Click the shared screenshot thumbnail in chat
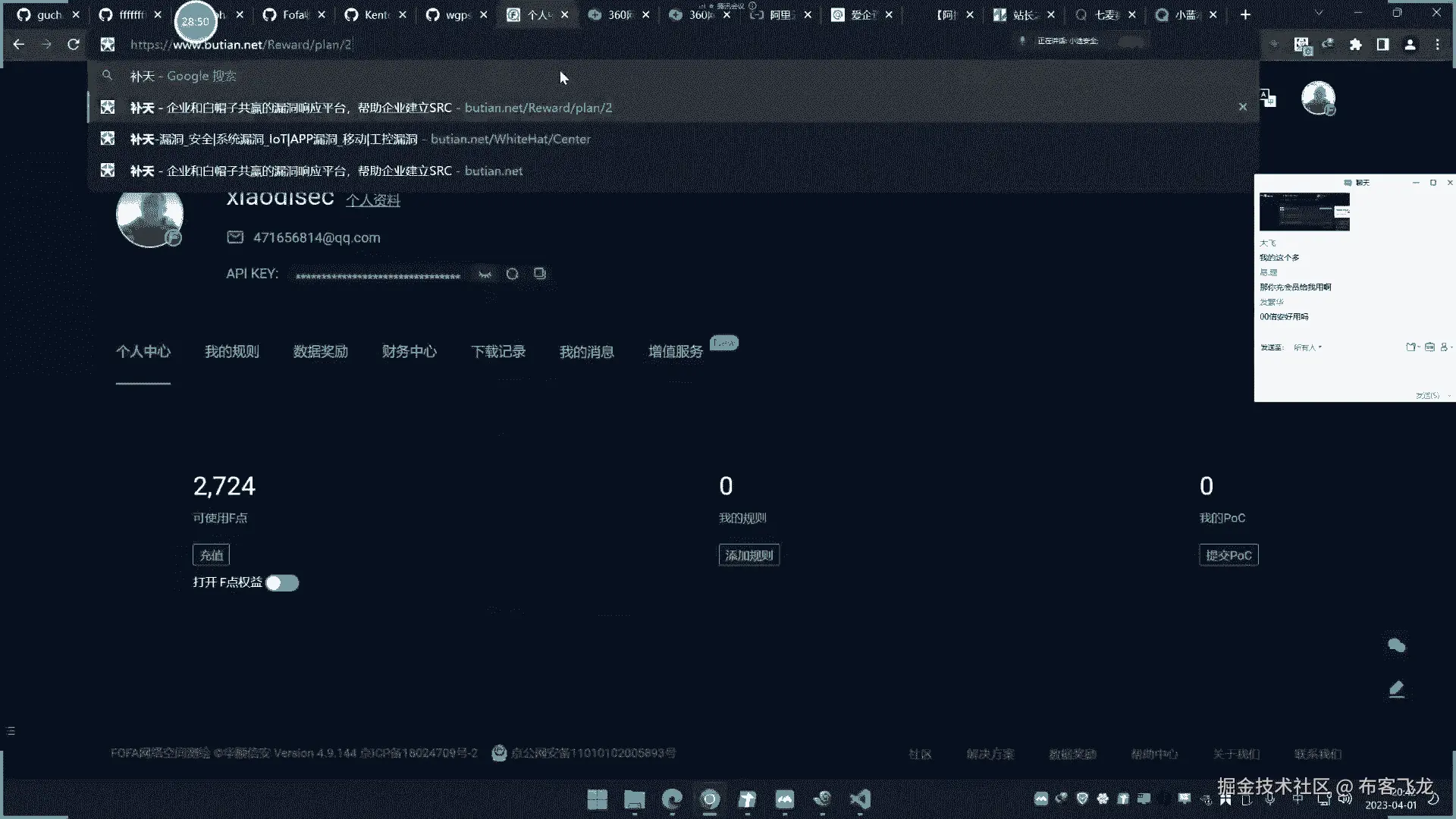The image size is (1456, 819). (x=1304, y=212)
